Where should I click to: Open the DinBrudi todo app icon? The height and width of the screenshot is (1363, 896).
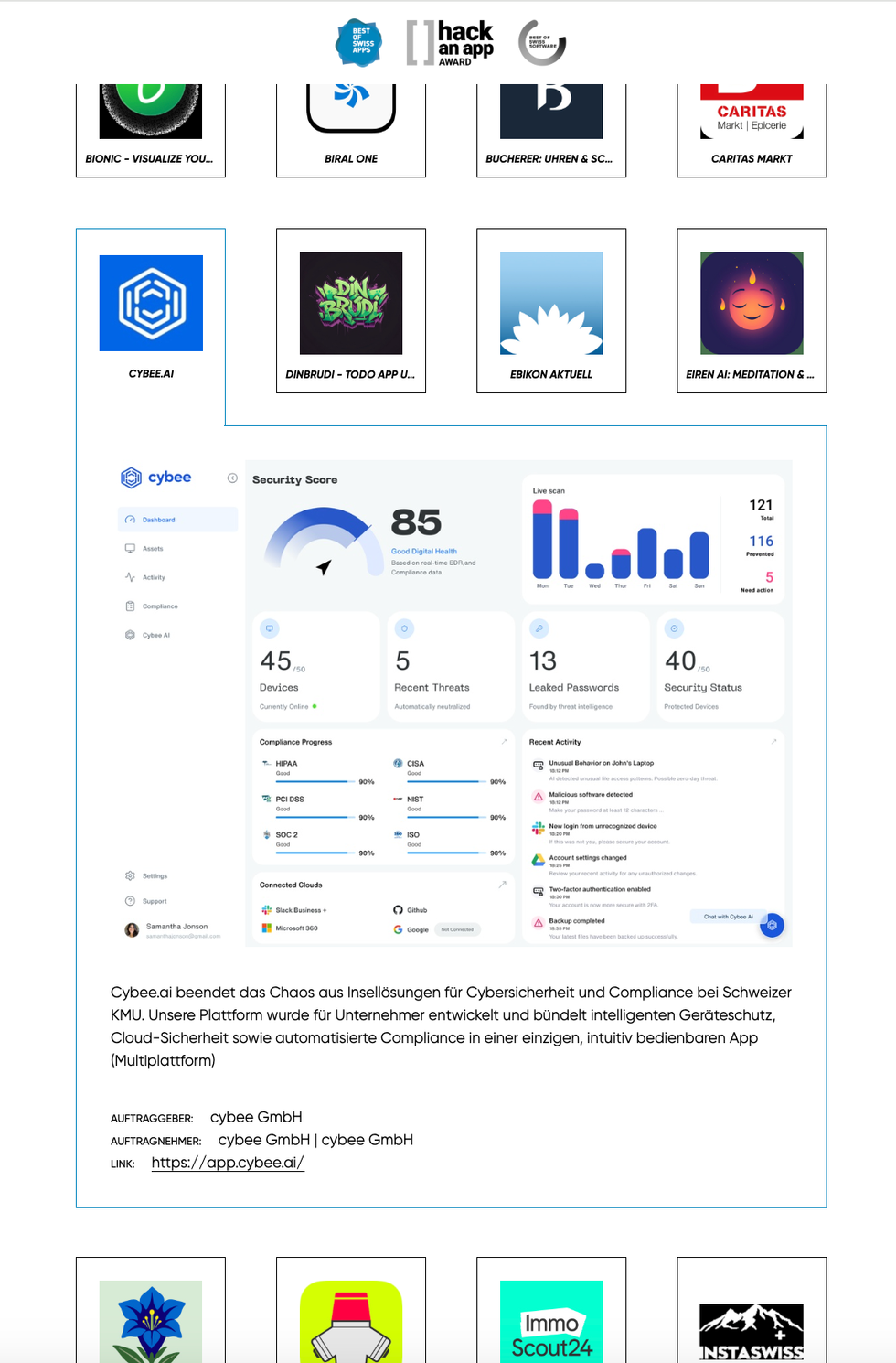click(x=351, y=303)
